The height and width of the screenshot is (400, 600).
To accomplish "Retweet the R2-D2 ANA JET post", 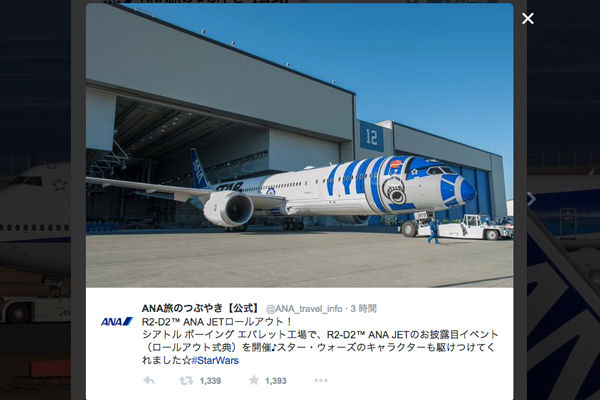I will click(x=186, y=380).
